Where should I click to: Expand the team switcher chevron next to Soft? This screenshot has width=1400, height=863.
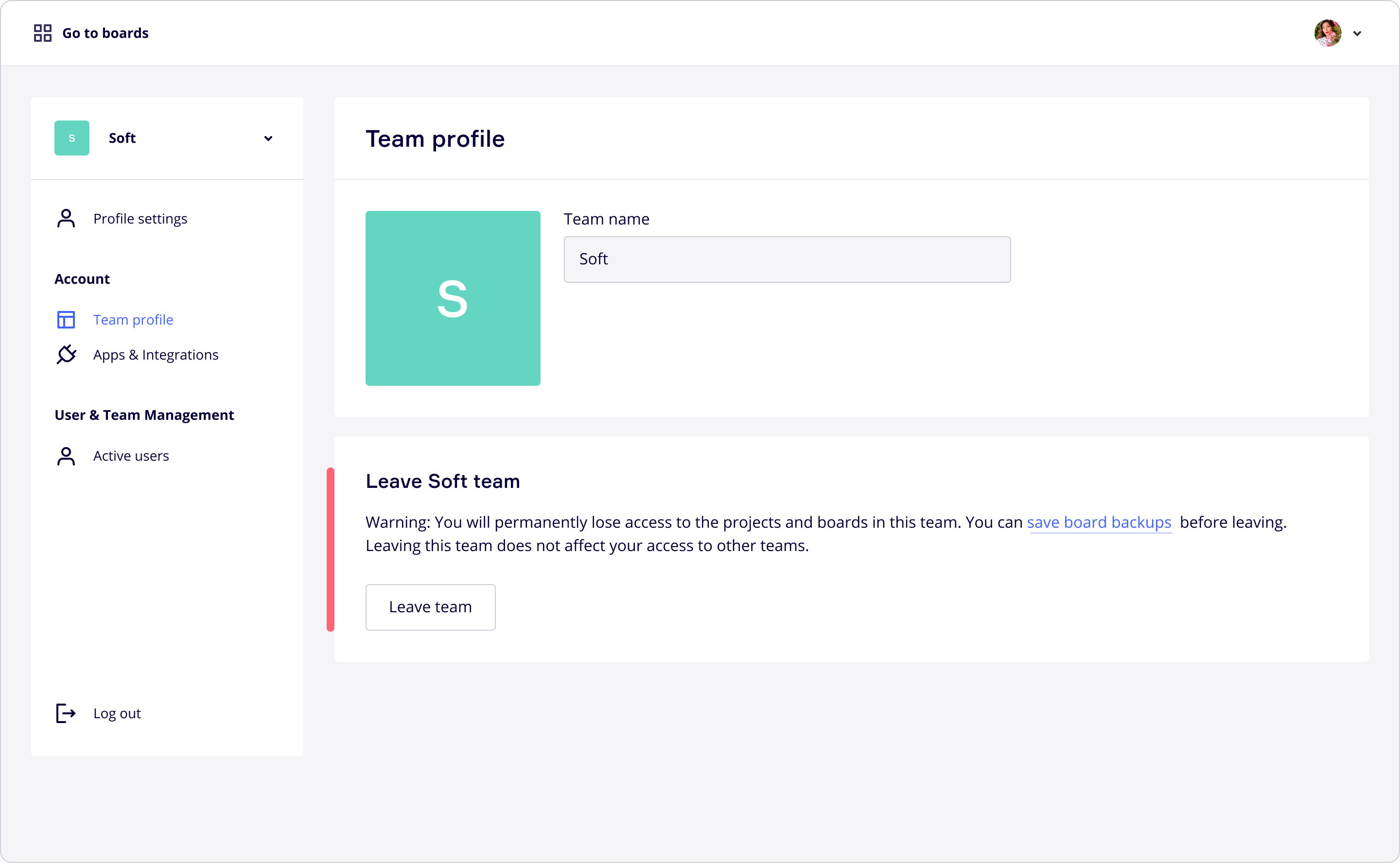coord(268,138)
